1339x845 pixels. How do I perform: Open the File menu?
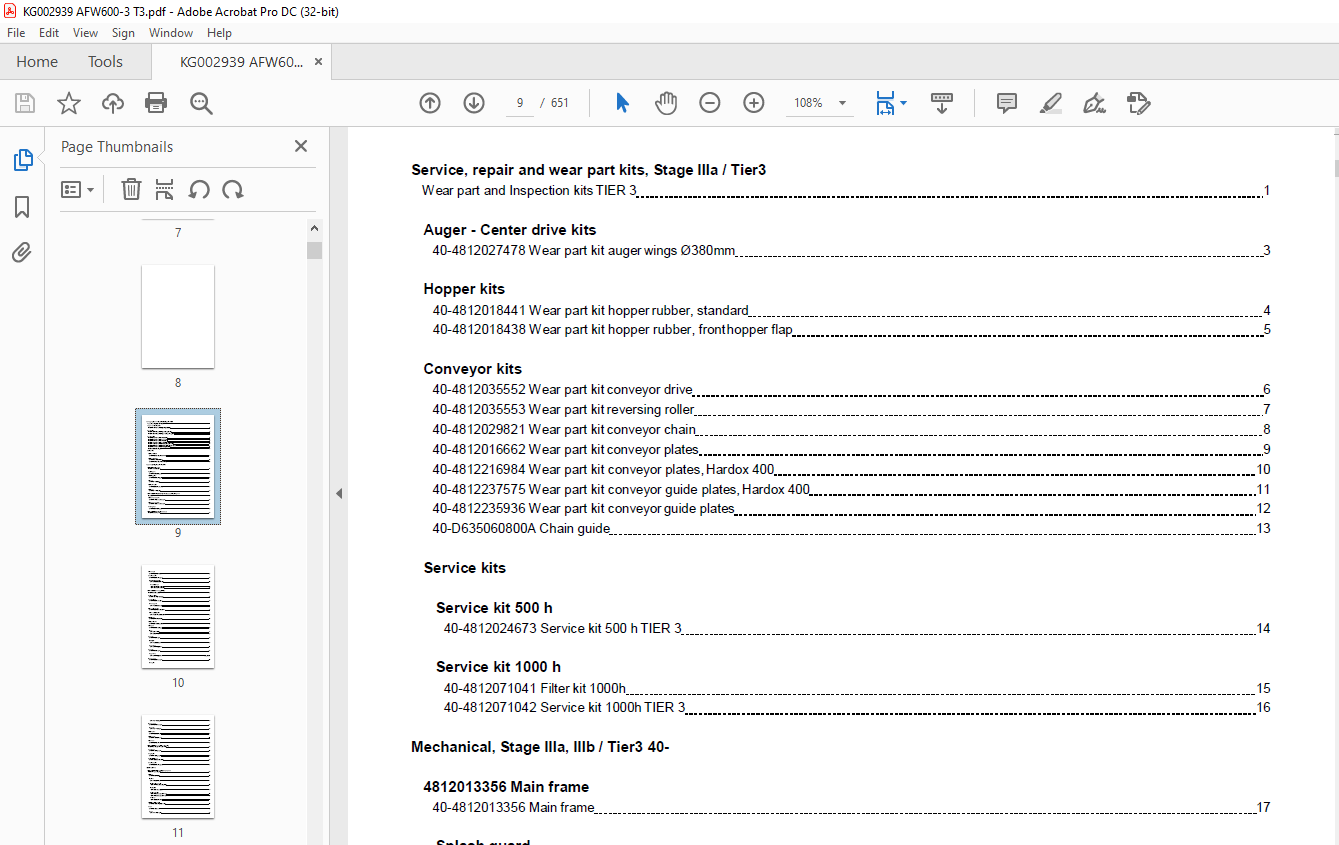pos(16,33)
